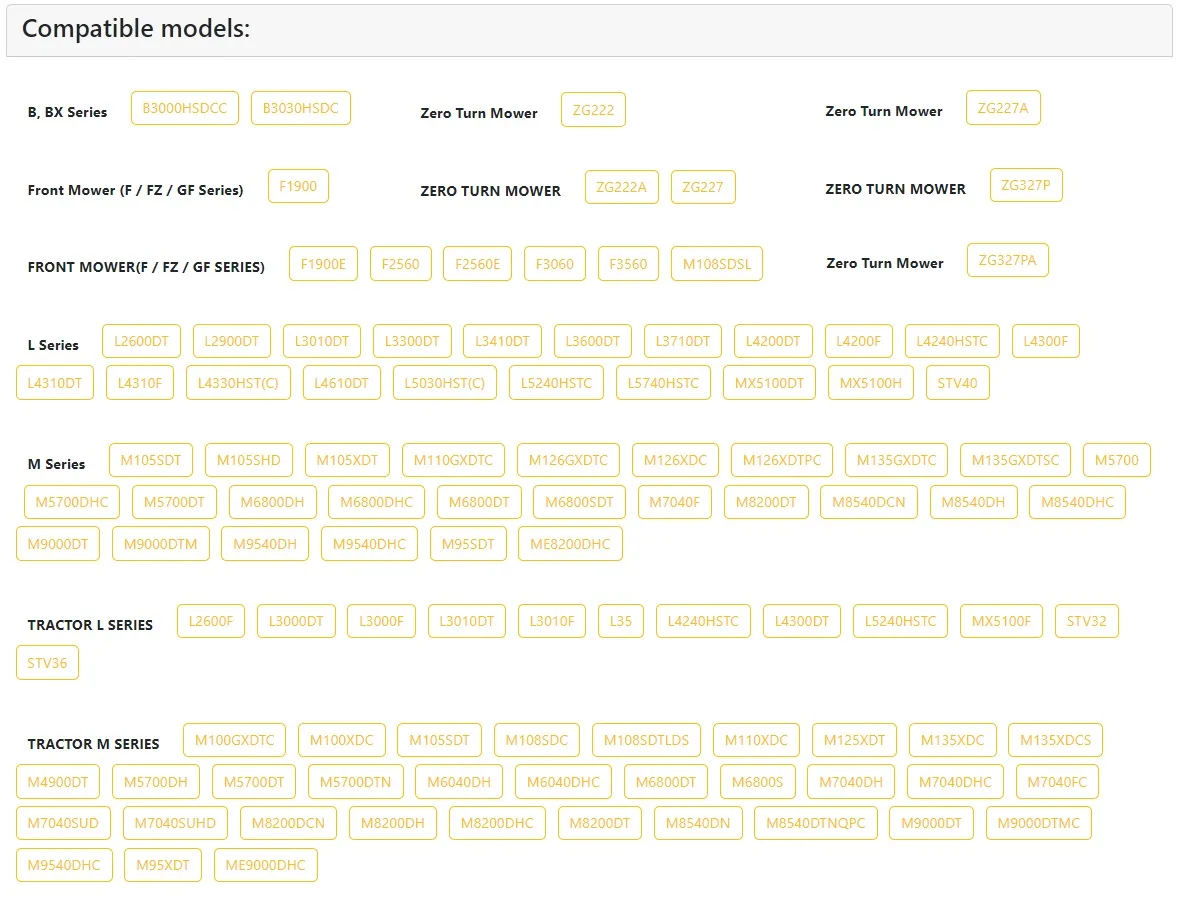The image size is (1181, 921).
Task: Select the ZG327PA model tag
Action: pyautogui.click(x=1007, y=261)
